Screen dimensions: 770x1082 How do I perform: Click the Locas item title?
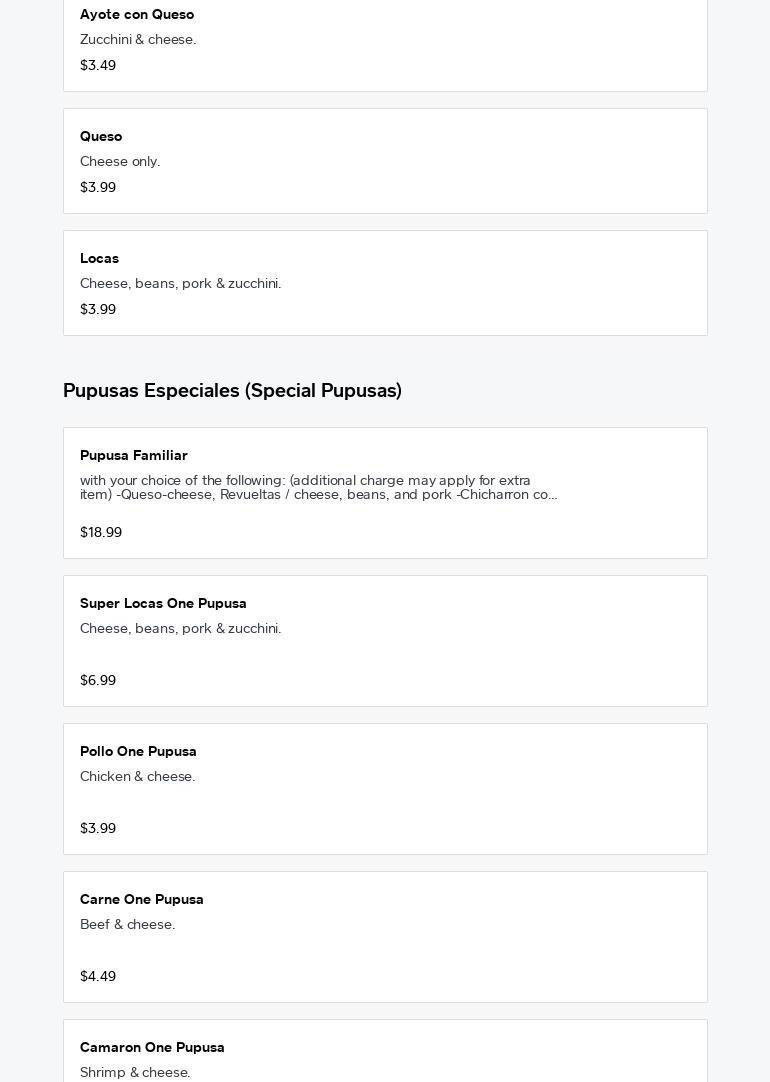point(99,259)
